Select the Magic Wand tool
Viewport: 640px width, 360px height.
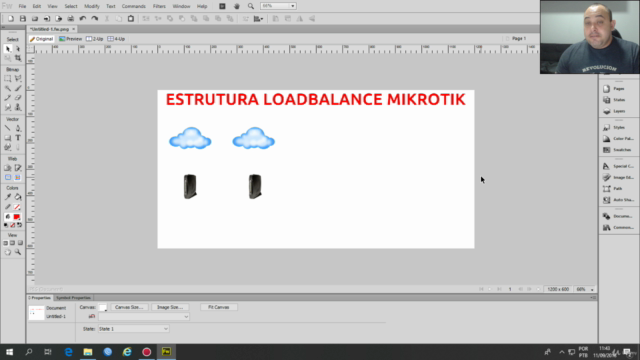(x=8, y=88)
